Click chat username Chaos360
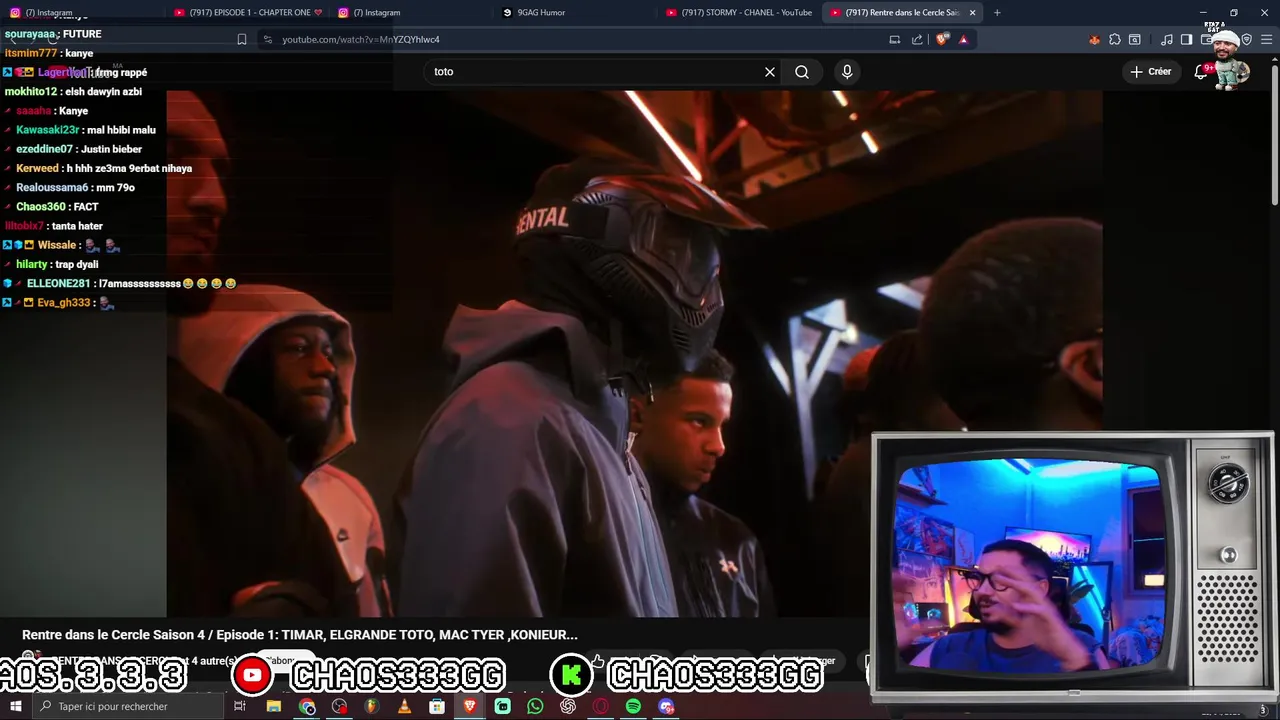 click(41, 207)
